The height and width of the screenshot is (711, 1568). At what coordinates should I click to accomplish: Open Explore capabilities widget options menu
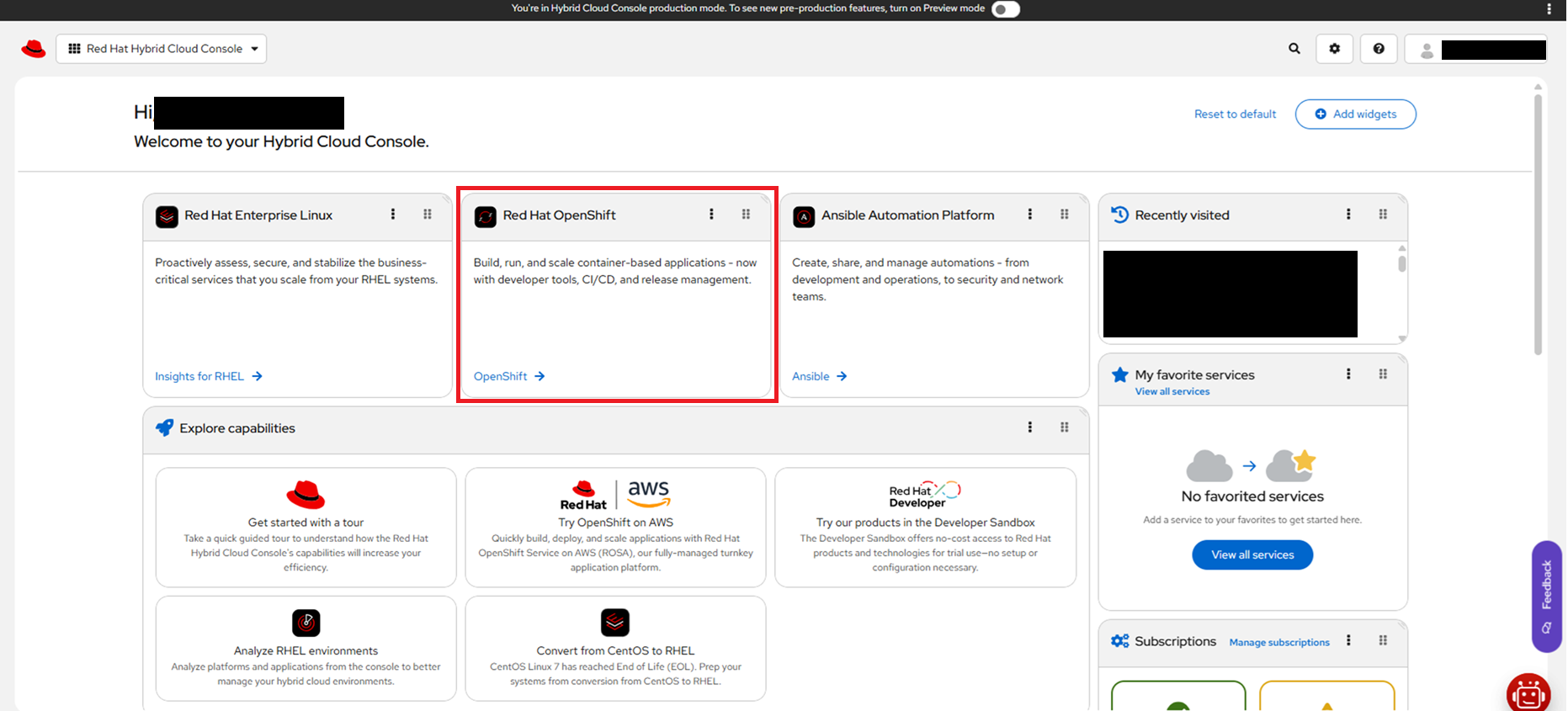click(1030, 427)
